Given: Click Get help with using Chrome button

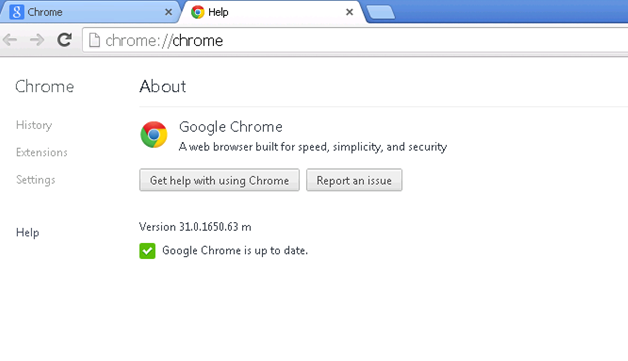Looking at the screenshot, I should point(219,180).
